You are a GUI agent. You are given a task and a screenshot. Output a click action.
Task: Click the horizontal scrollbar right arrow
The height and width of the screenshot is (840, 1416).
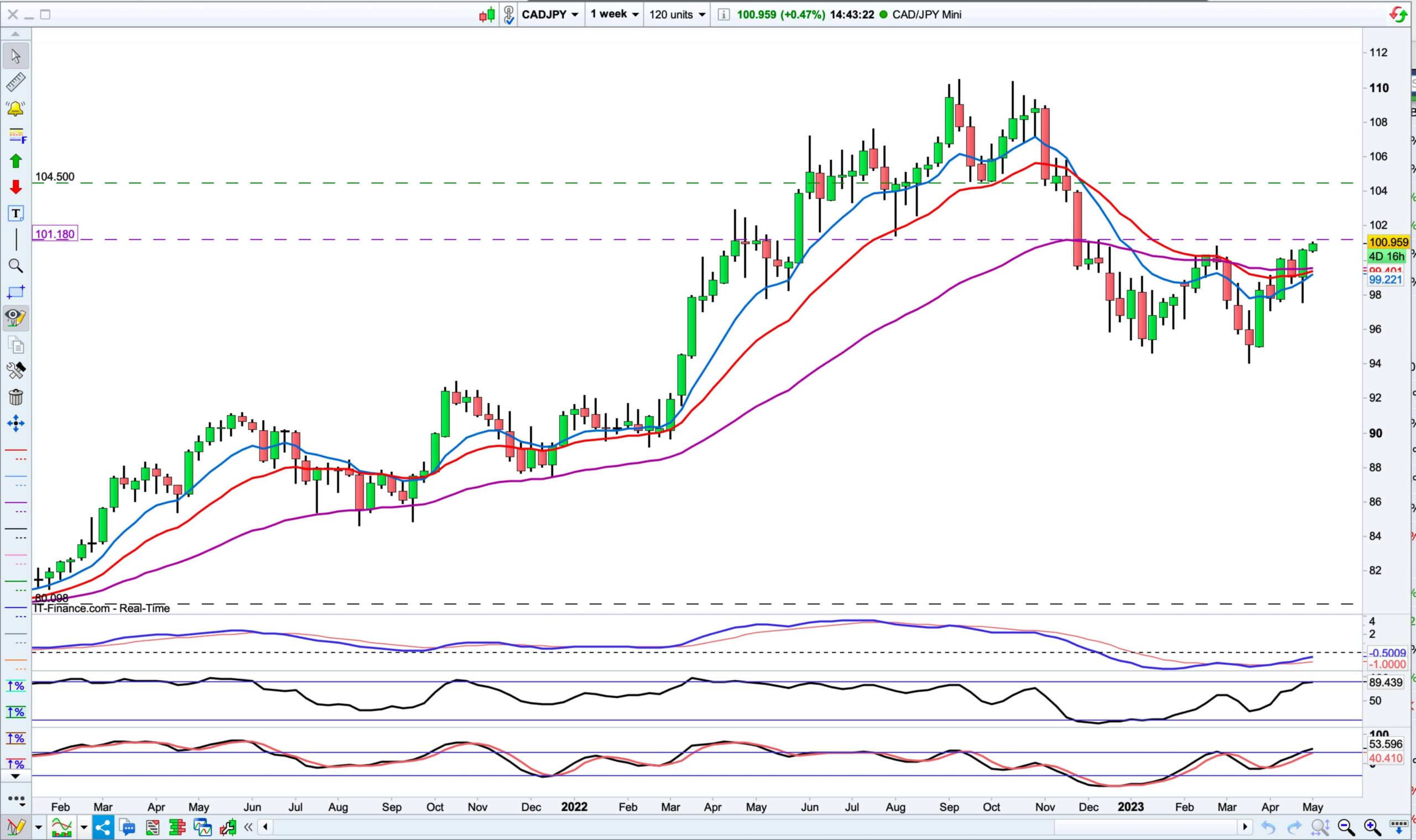[x=1245, y=827]
